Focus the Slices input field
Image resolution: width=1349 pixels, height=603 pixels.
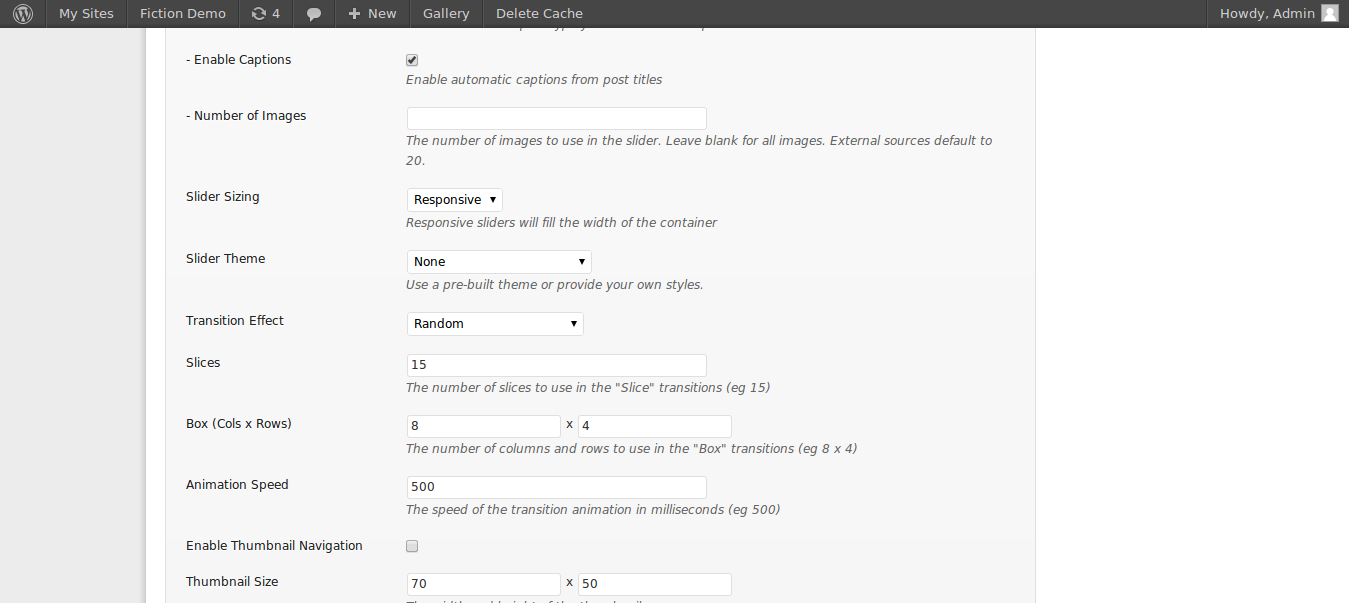(x=556, y=365)
